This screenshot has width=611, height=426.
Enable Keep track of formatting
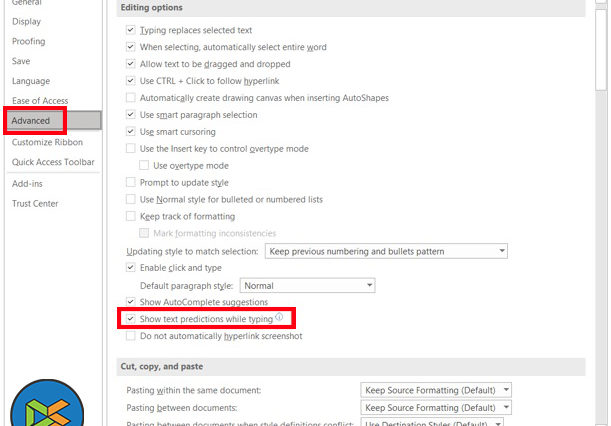(131, 217)
